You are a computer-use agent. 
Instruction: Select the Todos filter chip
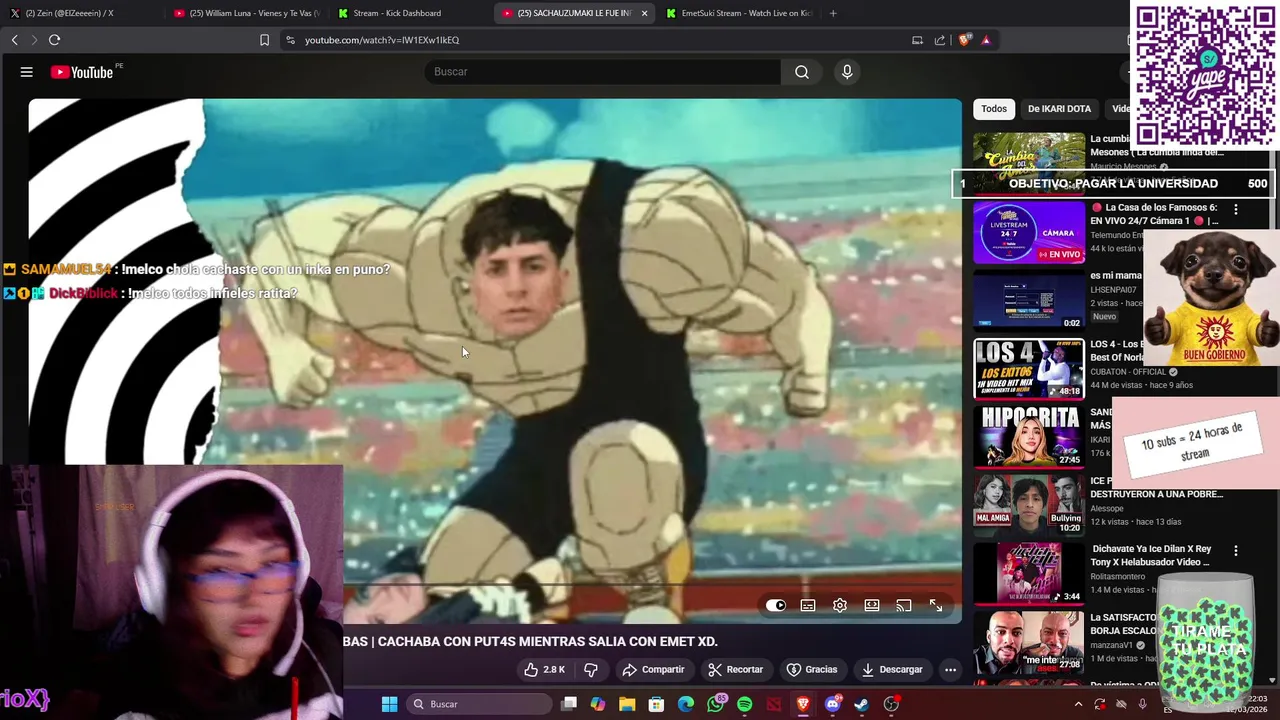tap(994, 109)
